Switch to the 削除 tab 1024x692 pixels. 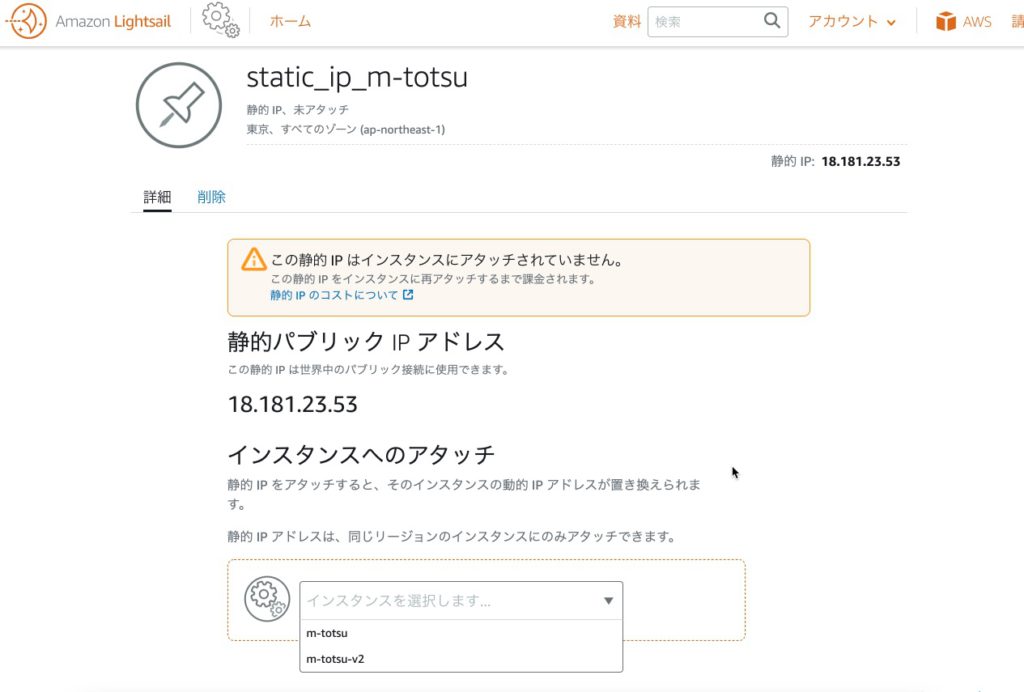(x=211, y=197)
